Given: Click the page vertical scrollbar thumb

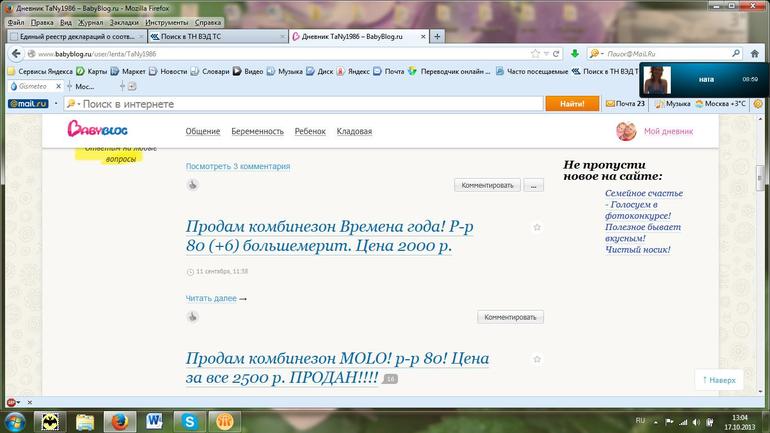Looking at the screenshot, I should point(761,177).
